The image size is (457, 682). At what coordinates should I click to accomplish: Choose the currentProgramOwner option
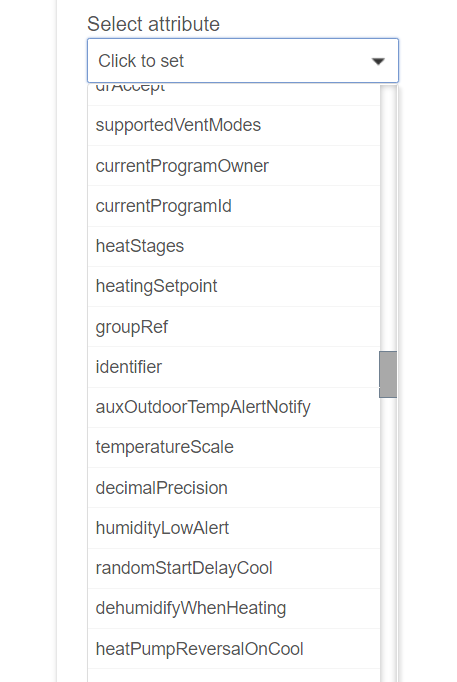coord(234,166)
